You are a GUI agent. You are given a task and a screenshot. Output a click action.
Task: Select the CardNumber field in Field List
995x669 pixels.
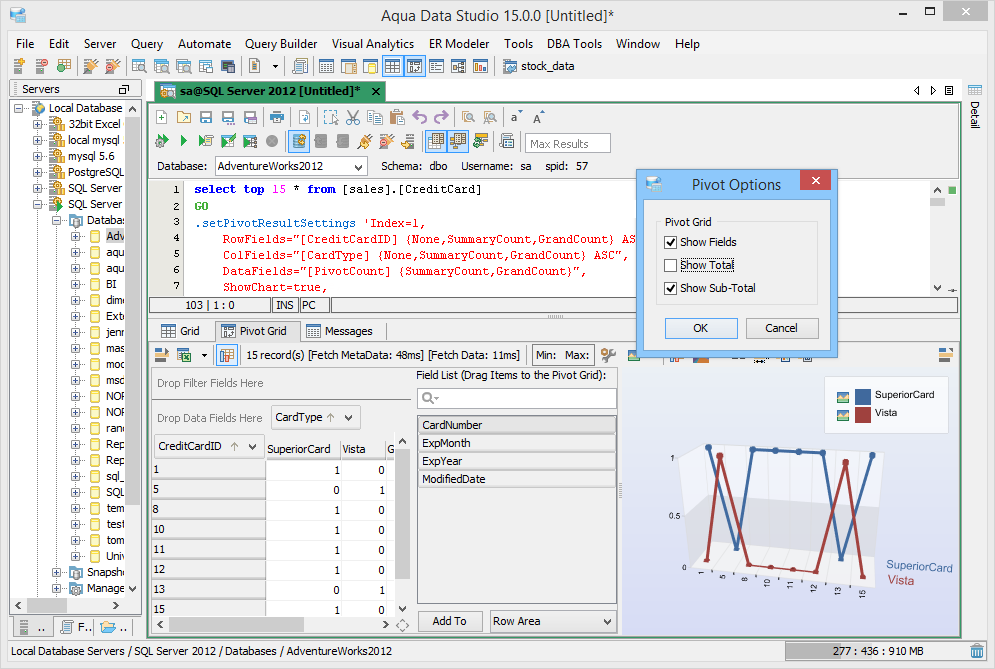tap(517, 425)
